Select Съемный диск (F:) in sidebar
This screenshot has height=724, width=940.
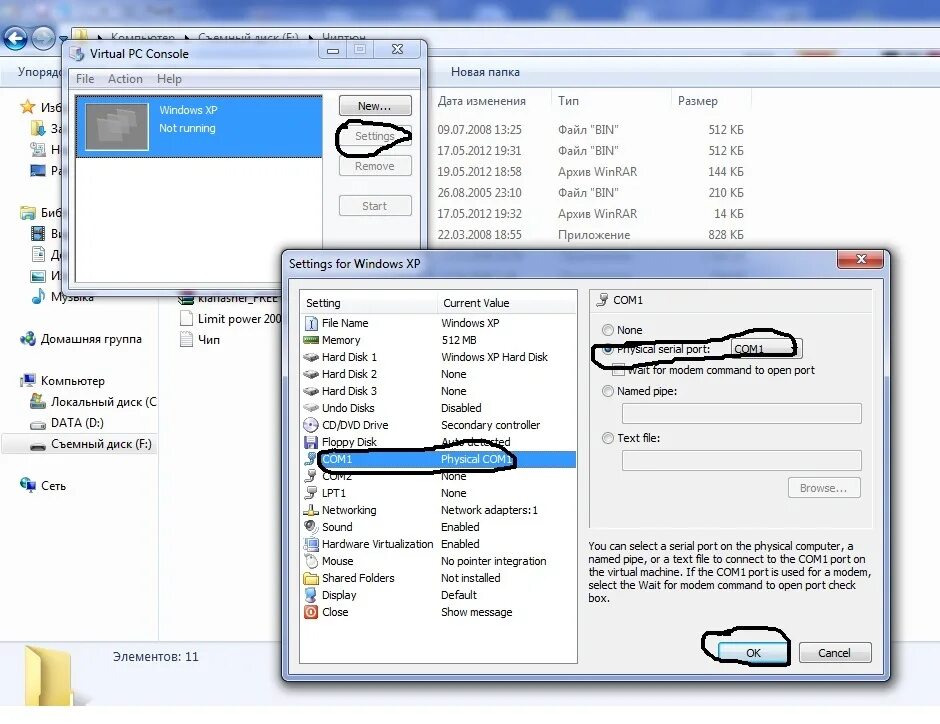tap(101, 444)
